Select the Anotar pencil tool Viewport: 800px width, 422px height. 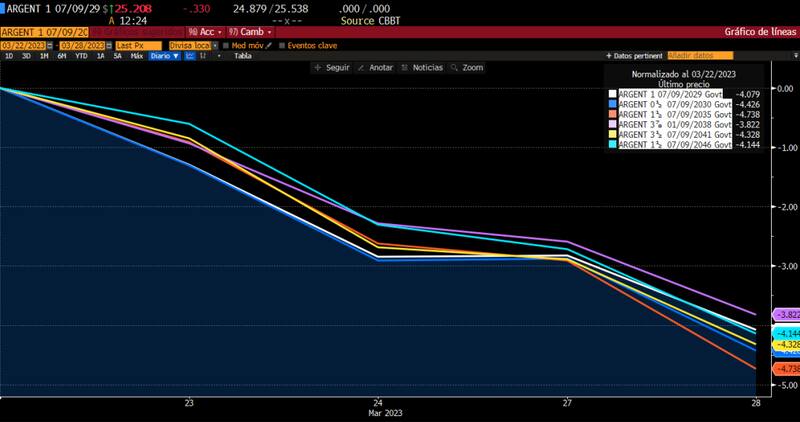[362, 68]
